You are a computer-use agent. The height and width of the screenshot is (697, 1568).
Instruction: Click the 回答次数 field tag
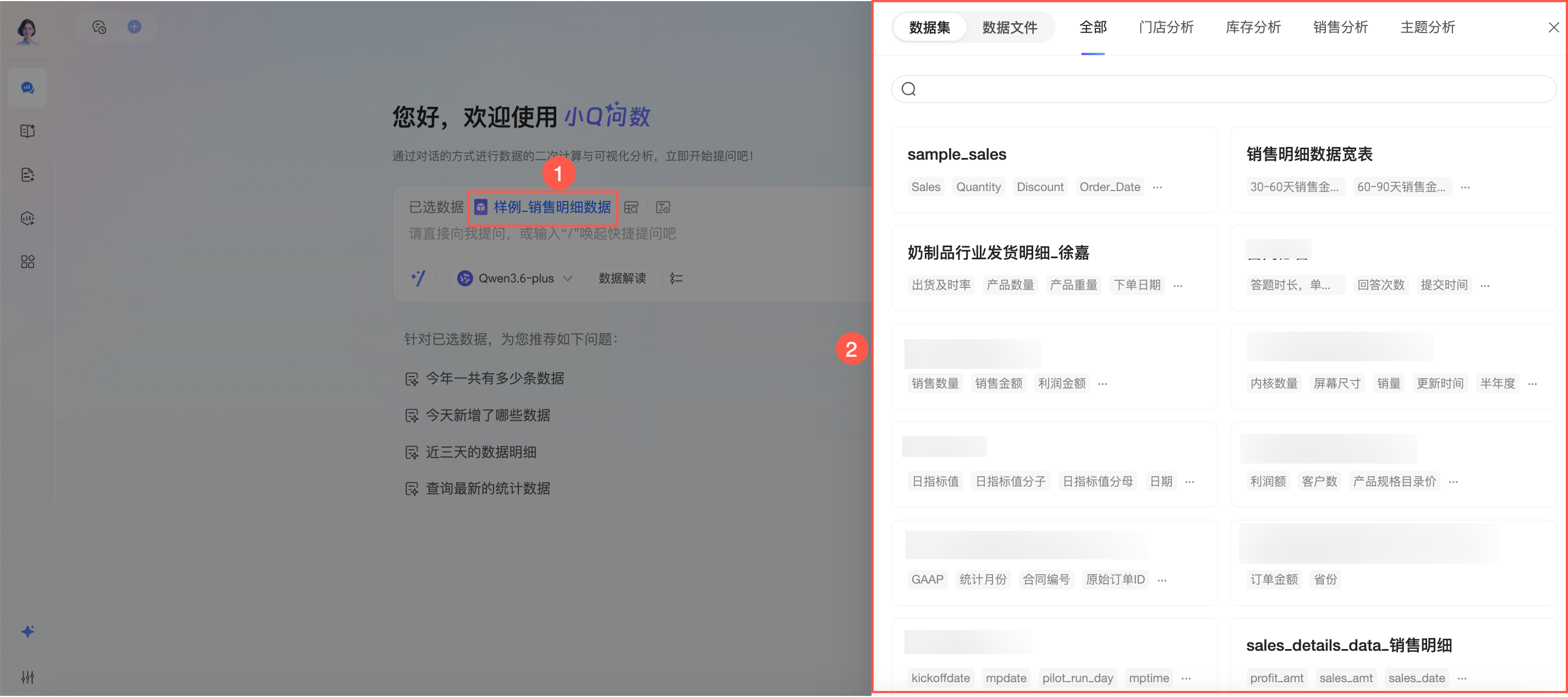(1380, 286)
